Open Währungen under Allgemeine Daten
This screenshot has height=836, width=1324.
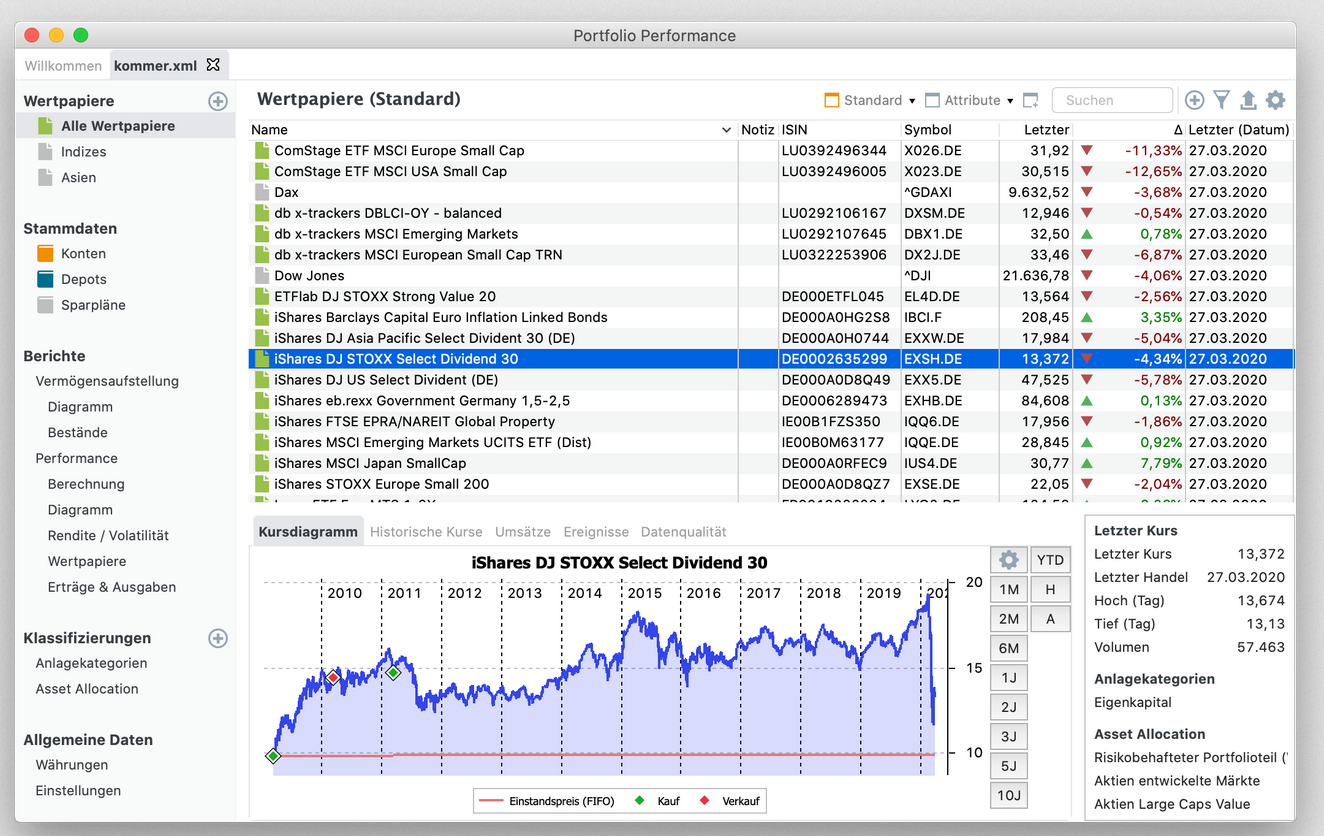point(71,765)
